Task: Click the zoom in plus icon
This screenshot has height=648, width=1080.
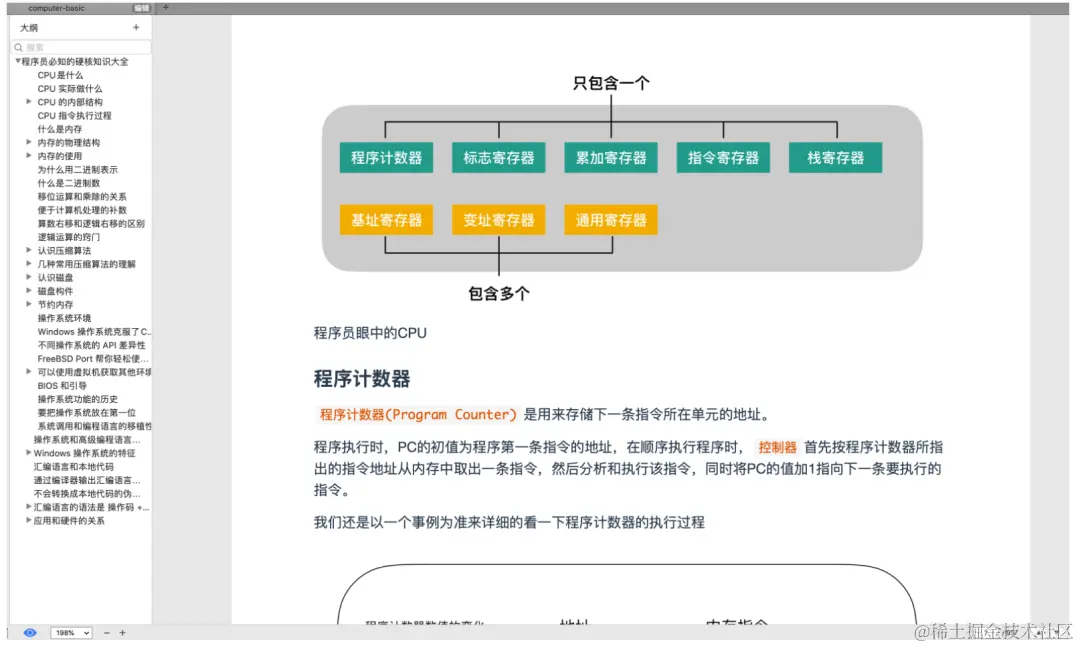Action: (121, 632)
